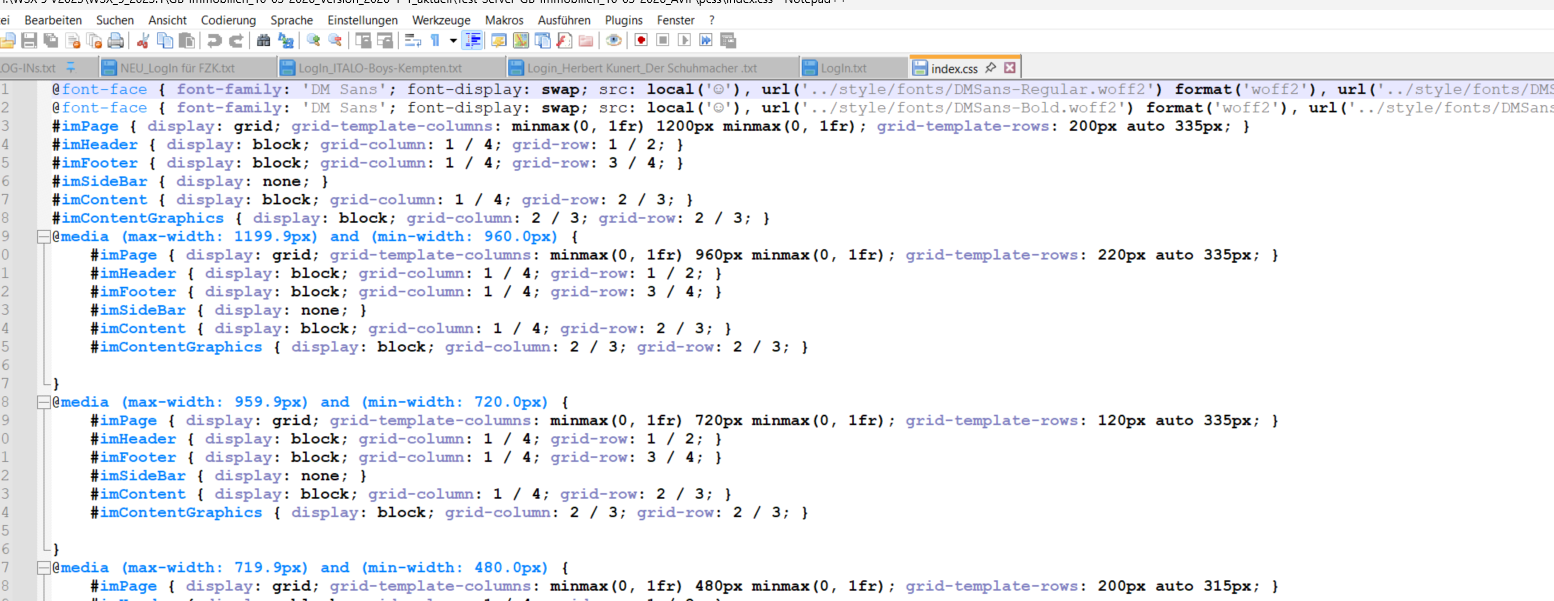Click the Save file toolbar icon
This screenshot has width=1554, height=601.
[x=29, y=41]
